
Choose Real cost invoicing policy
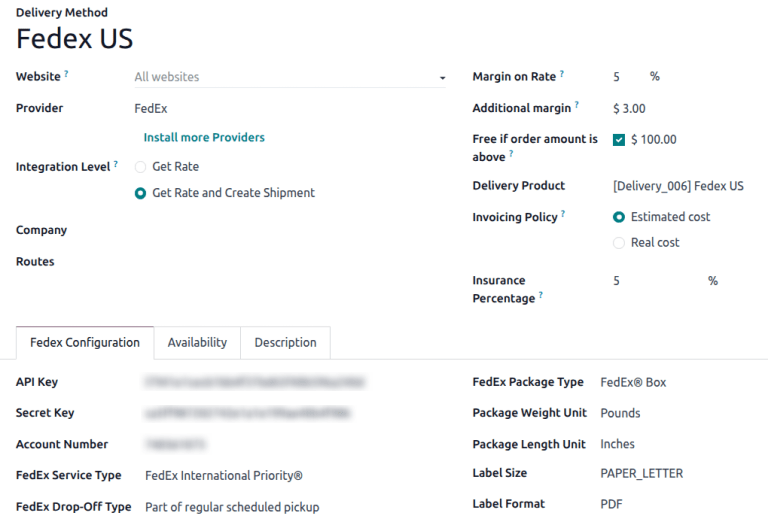coord(619,243)
